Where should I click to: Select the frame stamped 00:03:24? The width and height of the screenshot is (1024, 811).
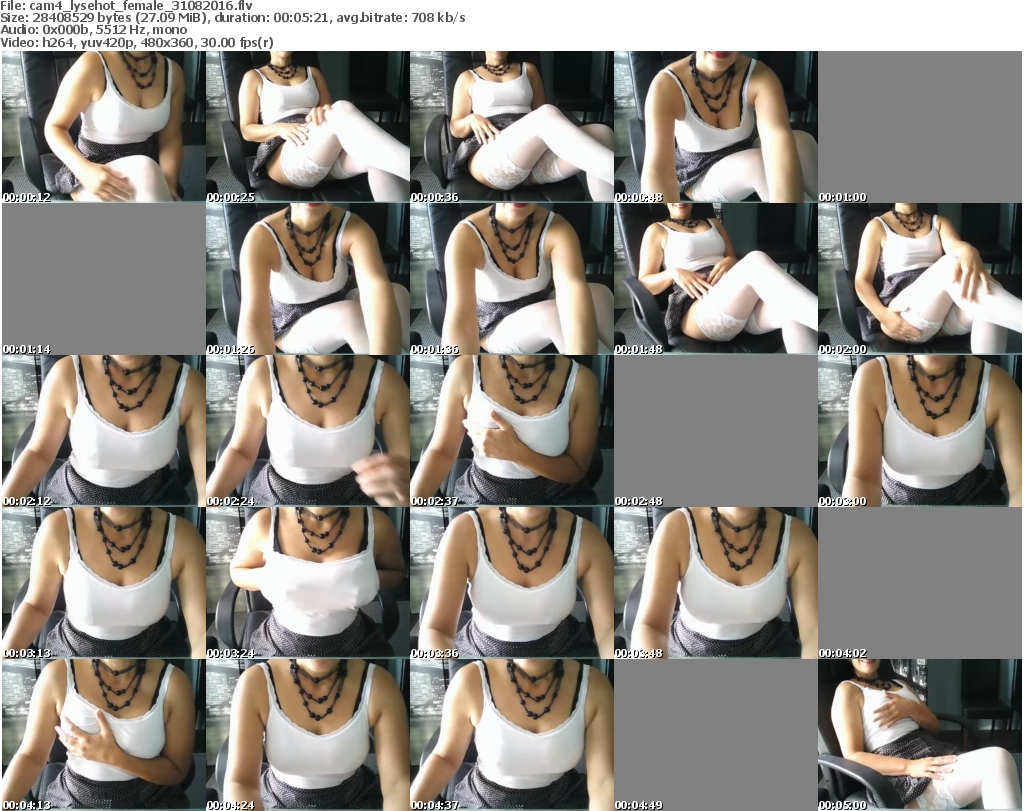[308, 583]
